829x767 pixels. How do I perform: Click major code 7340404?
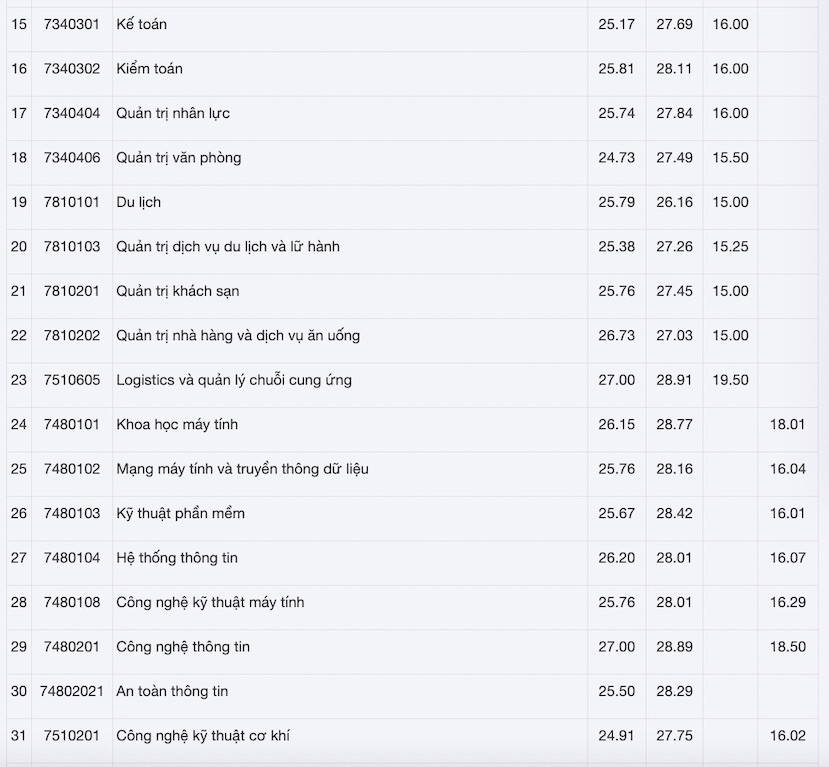tap(72, 113)
